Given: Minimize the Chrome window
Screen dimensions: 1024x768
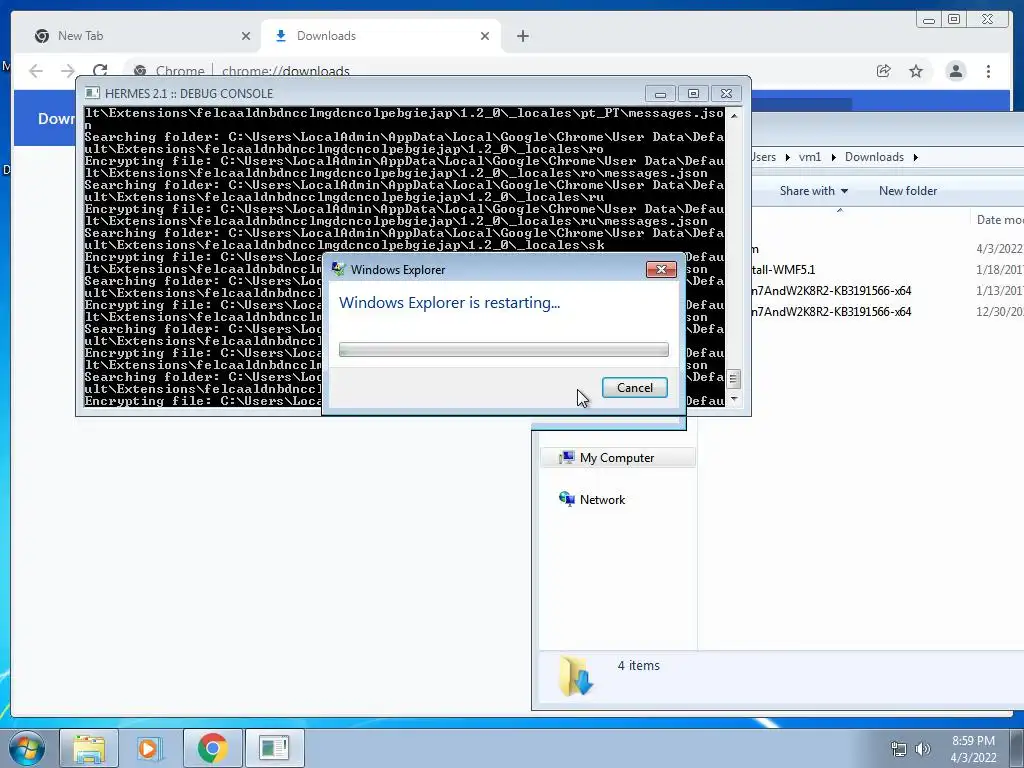Looking at the screenshot, I should point(928,20).
